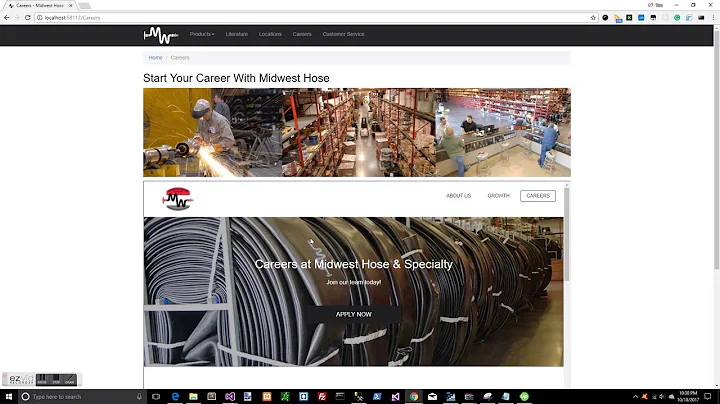The image size is (720, 404).
Task: Click the black circular extension icon
Action: pos(605,17)
